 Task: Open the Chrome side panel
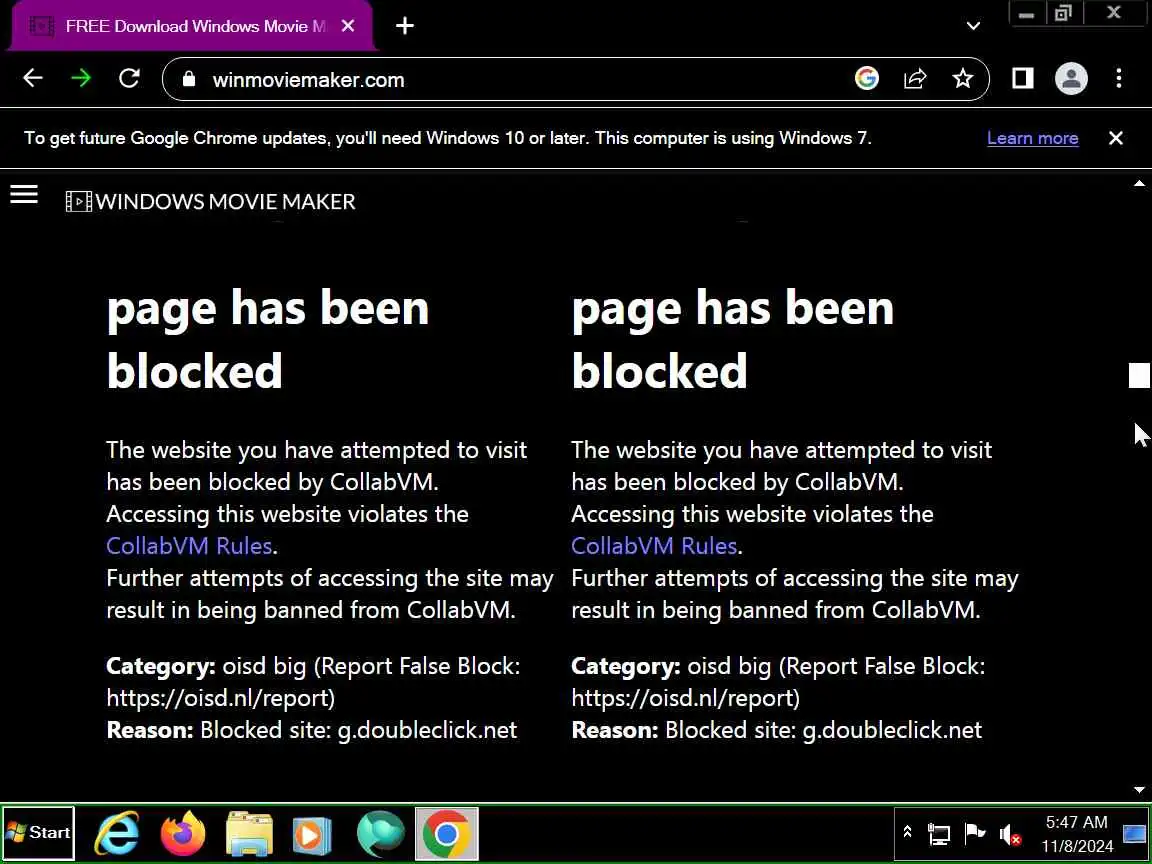point(1023,79)
